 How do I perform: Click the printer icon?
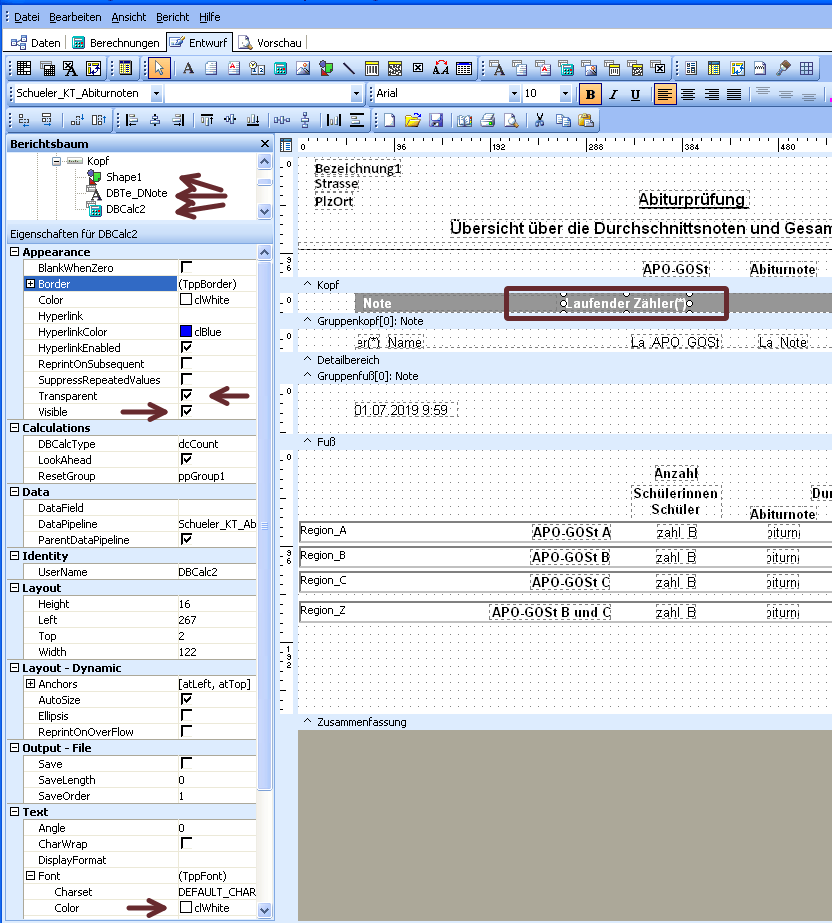point(488,120)
